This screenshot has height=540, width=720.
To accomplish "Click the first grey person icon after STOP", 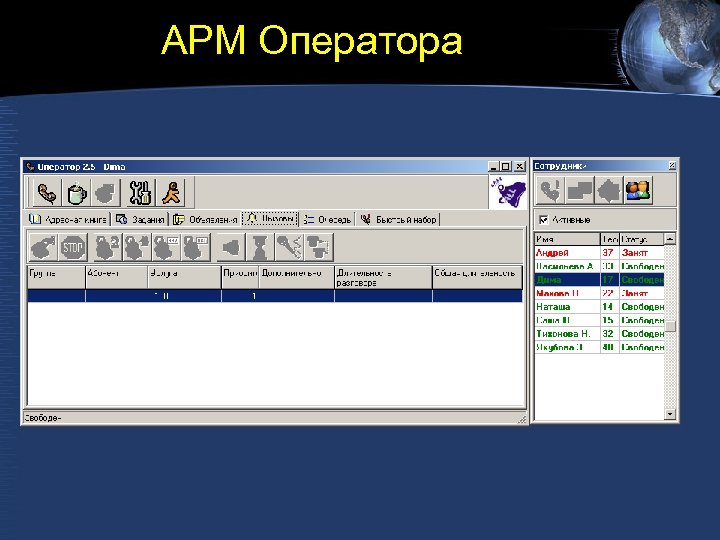I will 107,248.
